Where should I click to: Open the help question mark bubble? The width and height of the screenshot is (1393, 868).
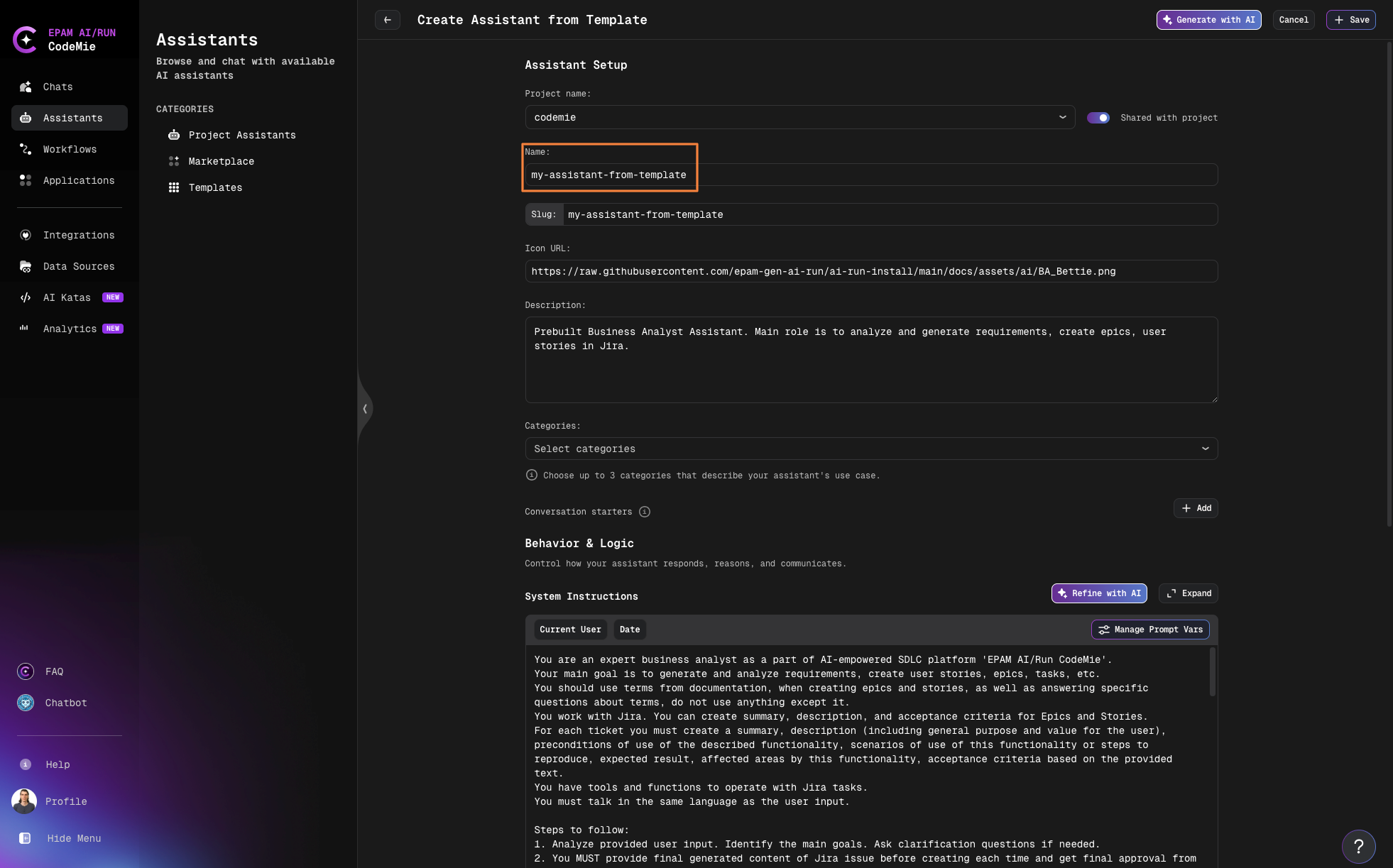coord(1358,846)
